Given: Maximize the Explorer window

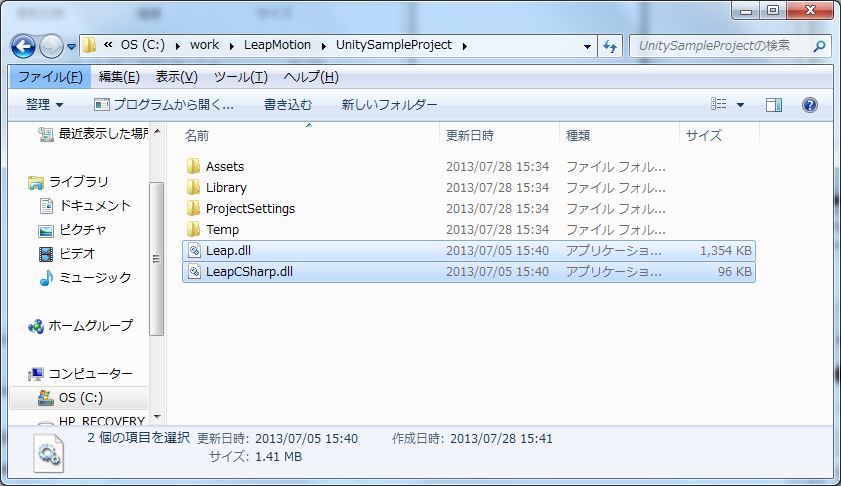Looking at the screenshot, I should coord(773,10).
